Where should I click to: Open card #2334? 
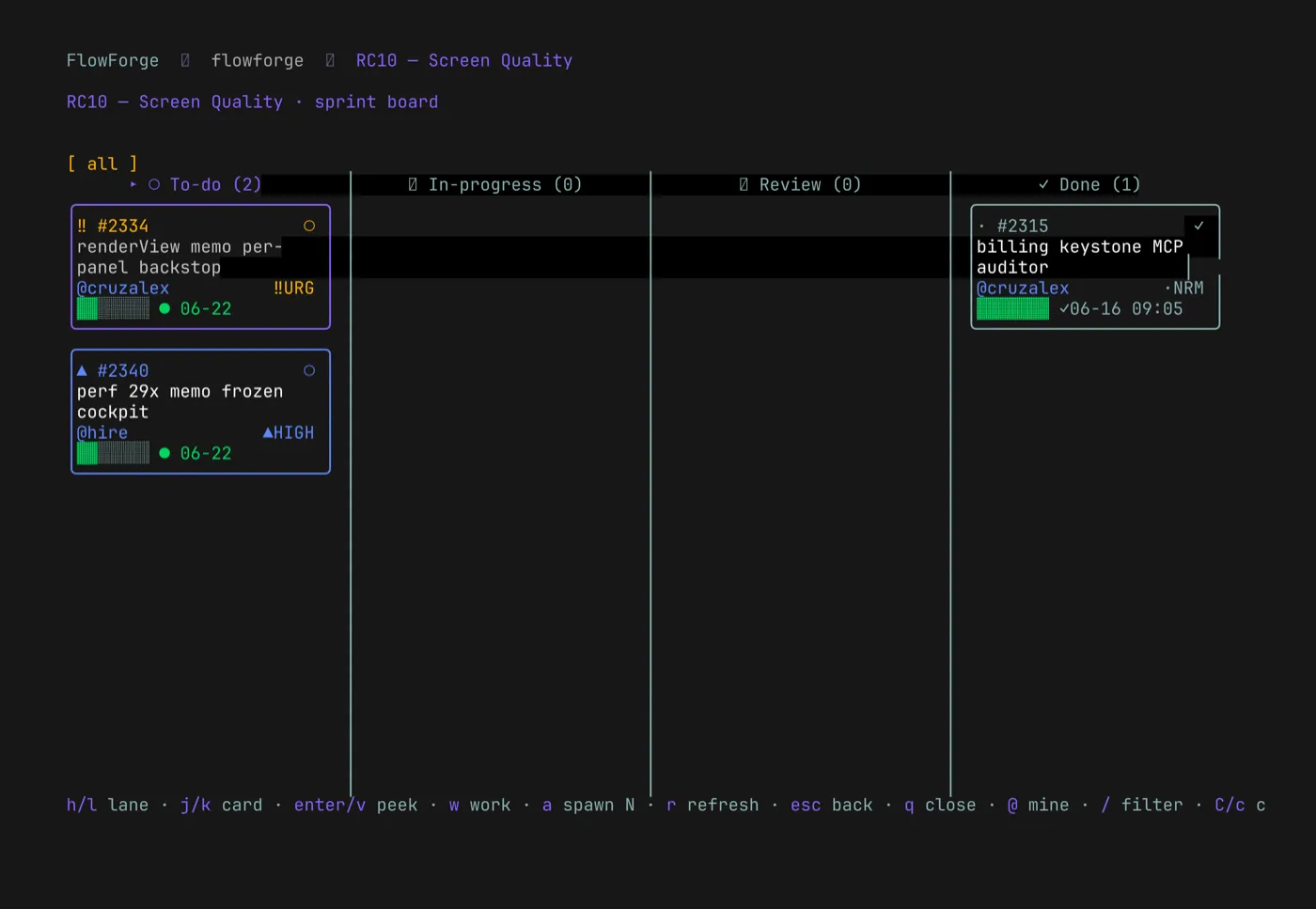[x=201, y=267]
